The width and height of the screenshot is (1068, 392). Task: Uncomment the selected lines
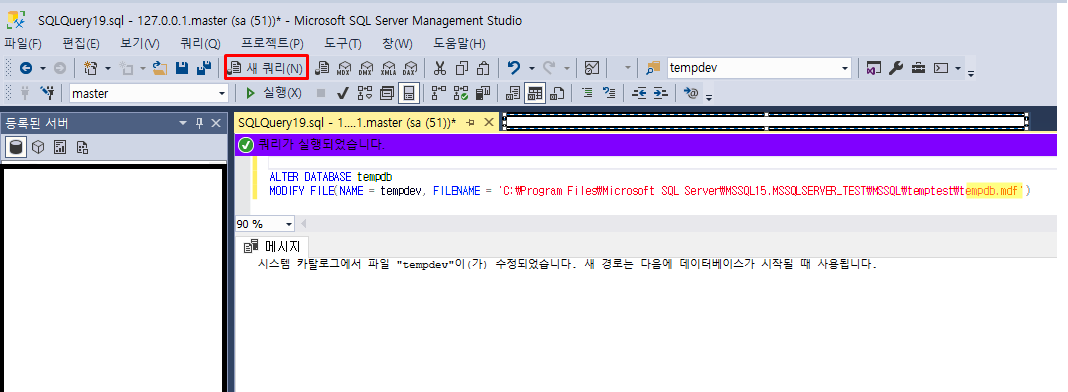(x=610, y=93)
